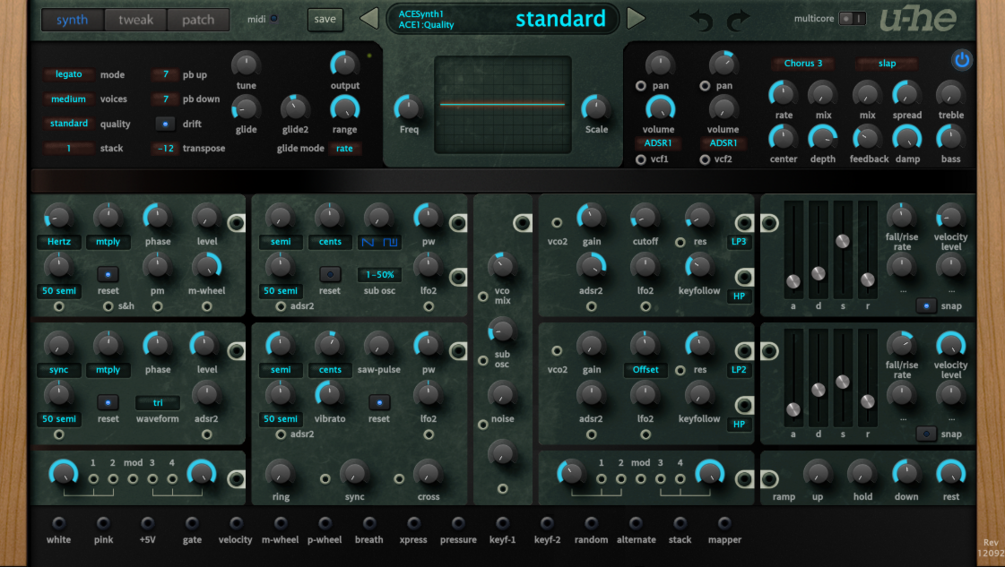Viewport: 1005px width, 567px height.
Task: Click the sync rate mode button
Action: point(59,370)
